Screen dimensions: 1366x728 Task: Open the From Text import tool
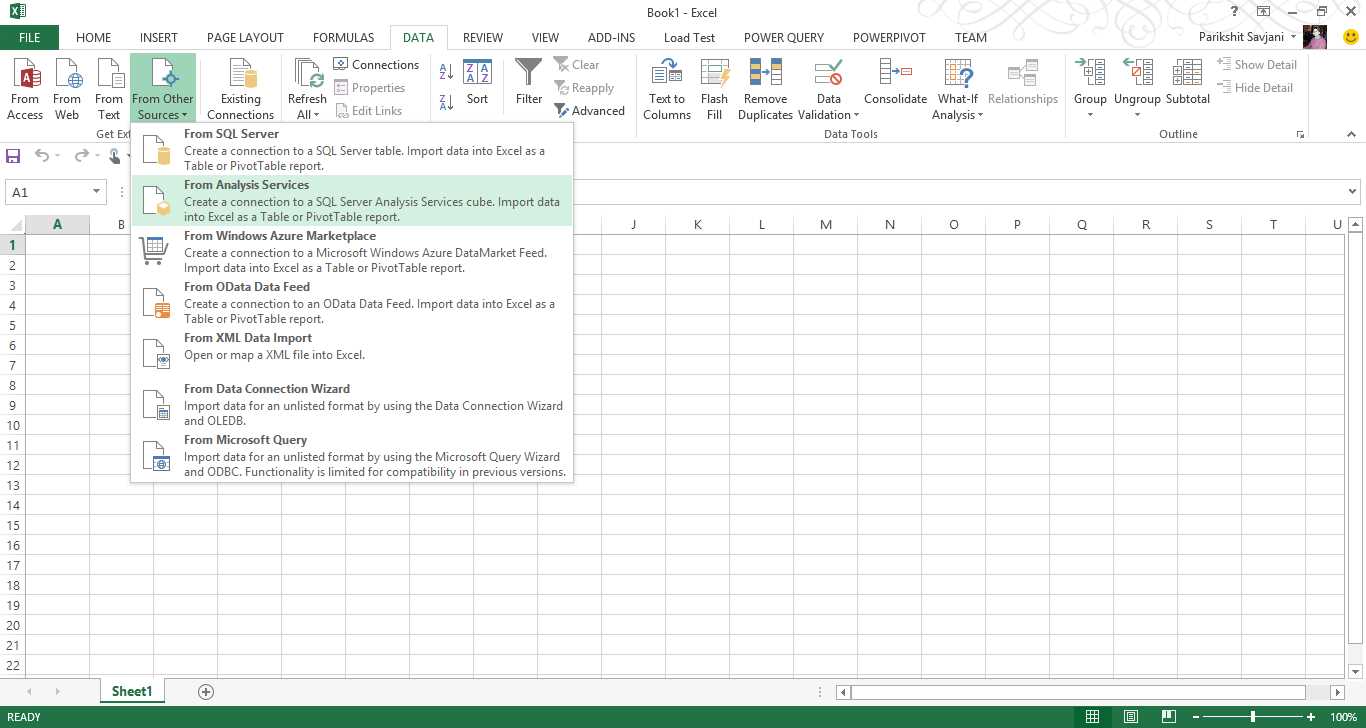(108, 88)
